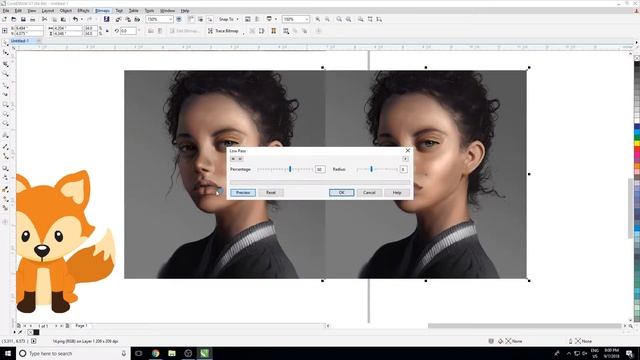Screen dimensions: 640x360
Task: Click the Print icon in the toolbar
Action: tap(33, 19)
